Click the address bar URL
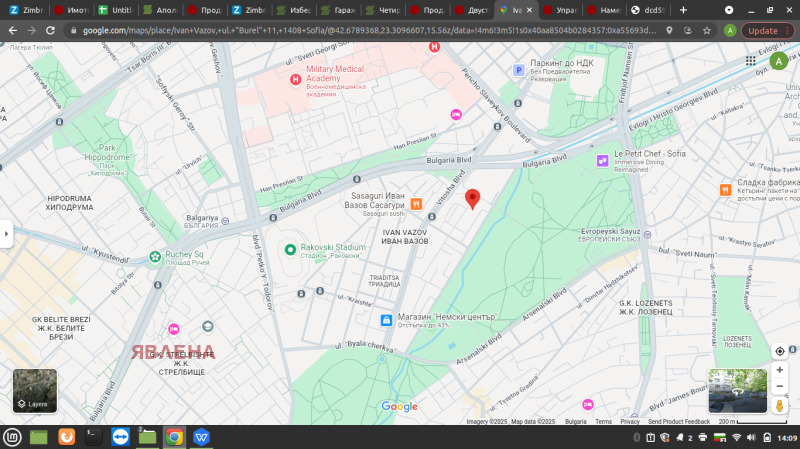This screenshot has height=449, width=800. pos(369,31)
